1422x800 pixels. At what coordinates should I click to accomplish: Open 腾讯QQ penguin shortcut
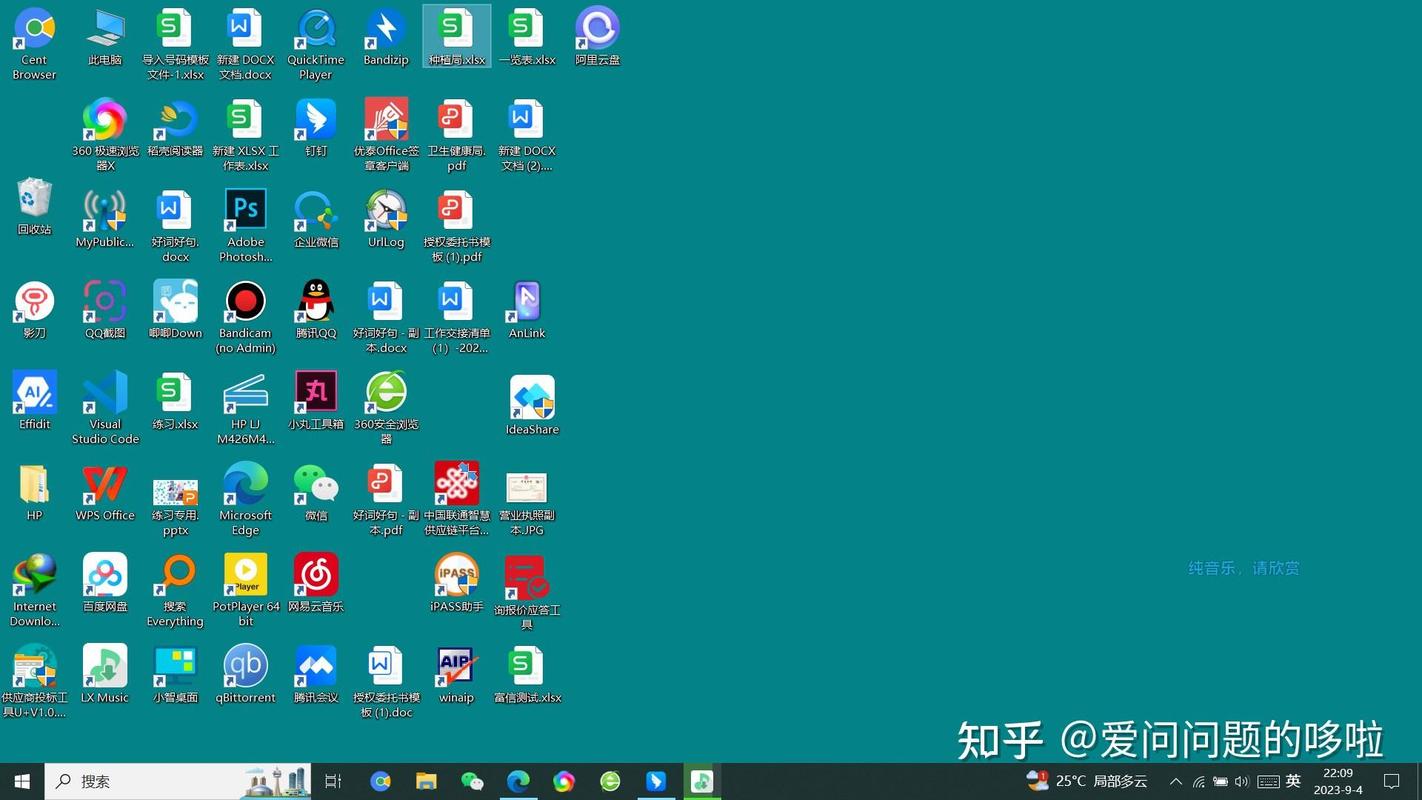tap(316, 302)
